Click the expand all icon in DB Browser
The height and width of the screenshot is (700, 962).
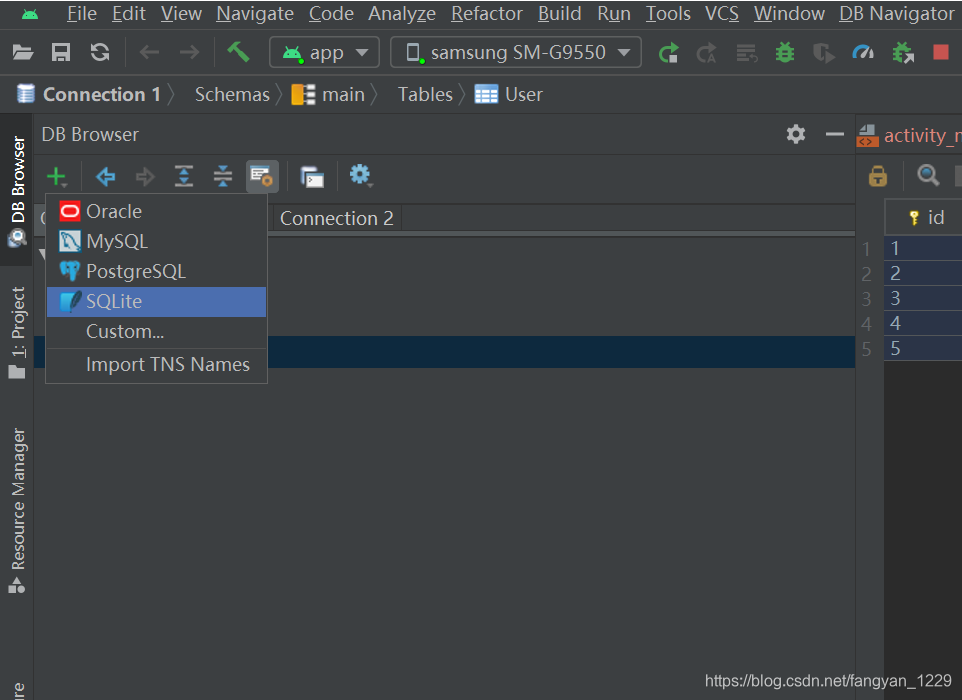point(184,176)
